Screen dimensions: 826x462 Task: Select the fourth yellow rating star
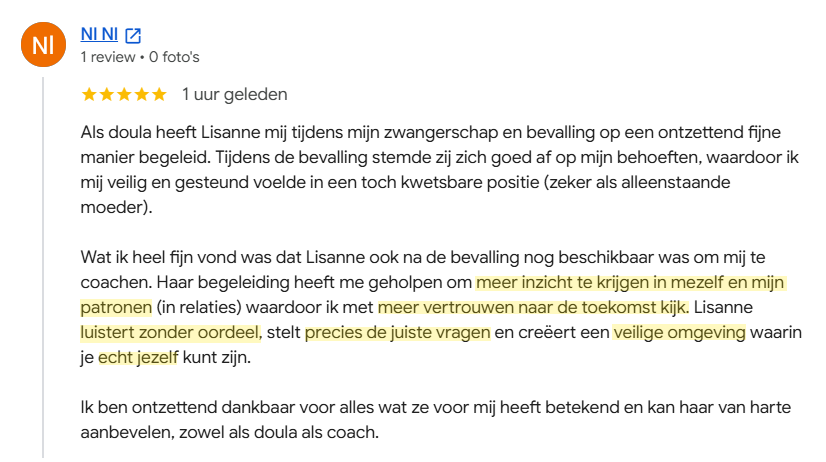tap(141, 94)
